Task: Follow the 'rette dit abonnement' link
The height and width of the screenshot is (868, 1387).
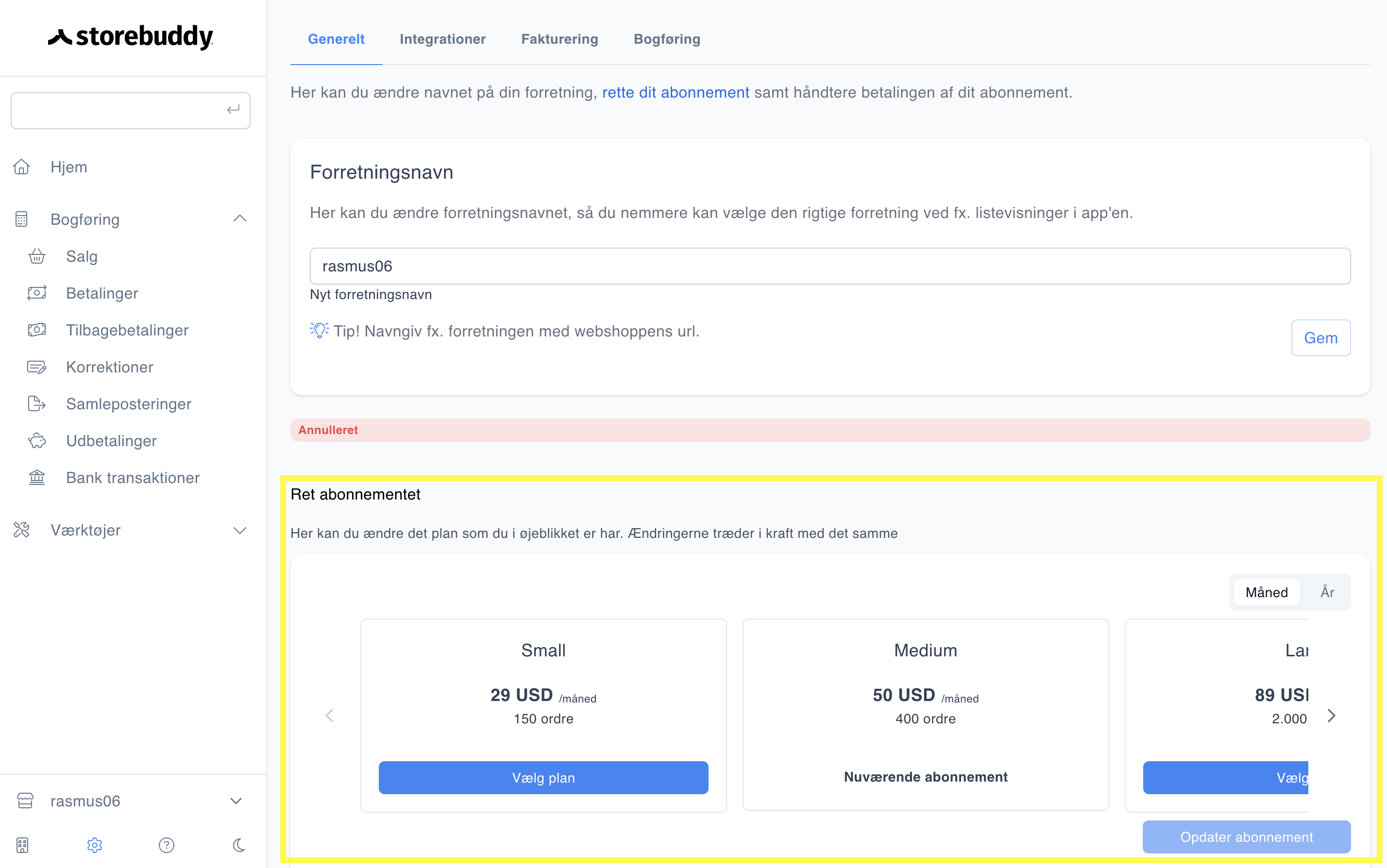Action: point(676,92)
